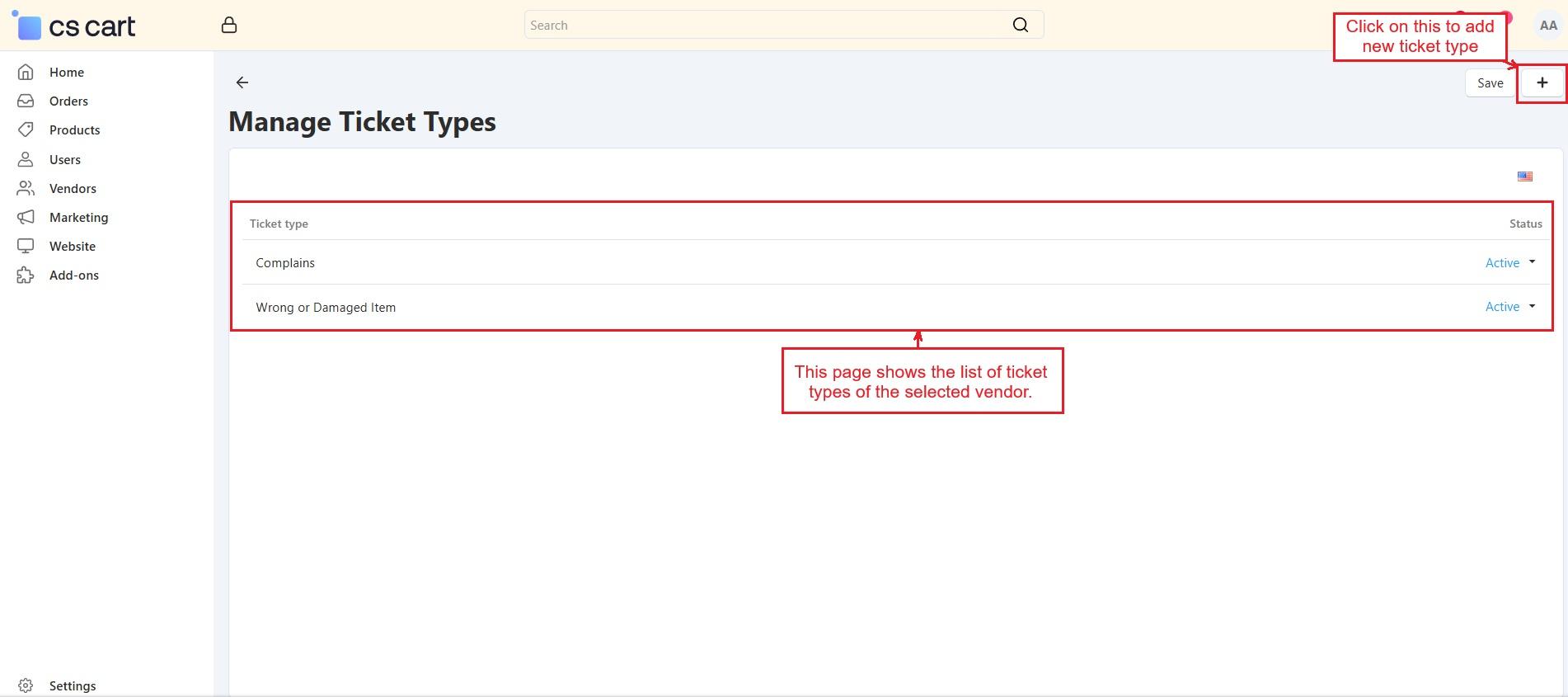The height and width of the screenshot is (697, 1568).
Task: Click the US flag language icon
Action: pos(1524,177)
